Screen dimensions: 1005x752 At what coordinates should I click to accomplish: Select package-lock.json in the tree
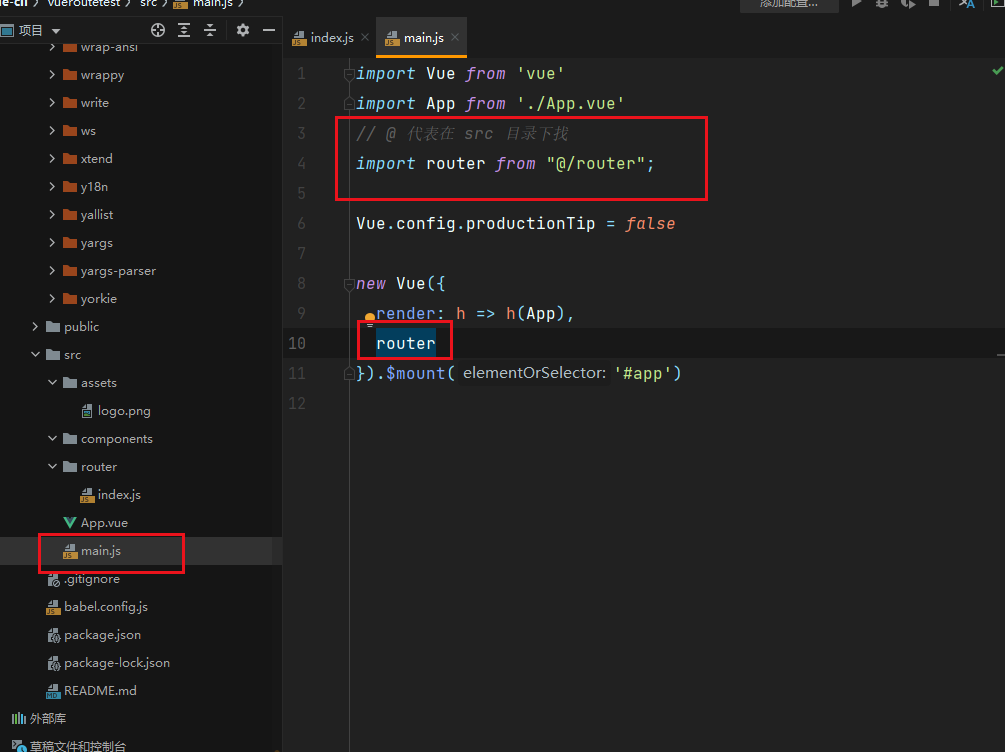[117, 663]
